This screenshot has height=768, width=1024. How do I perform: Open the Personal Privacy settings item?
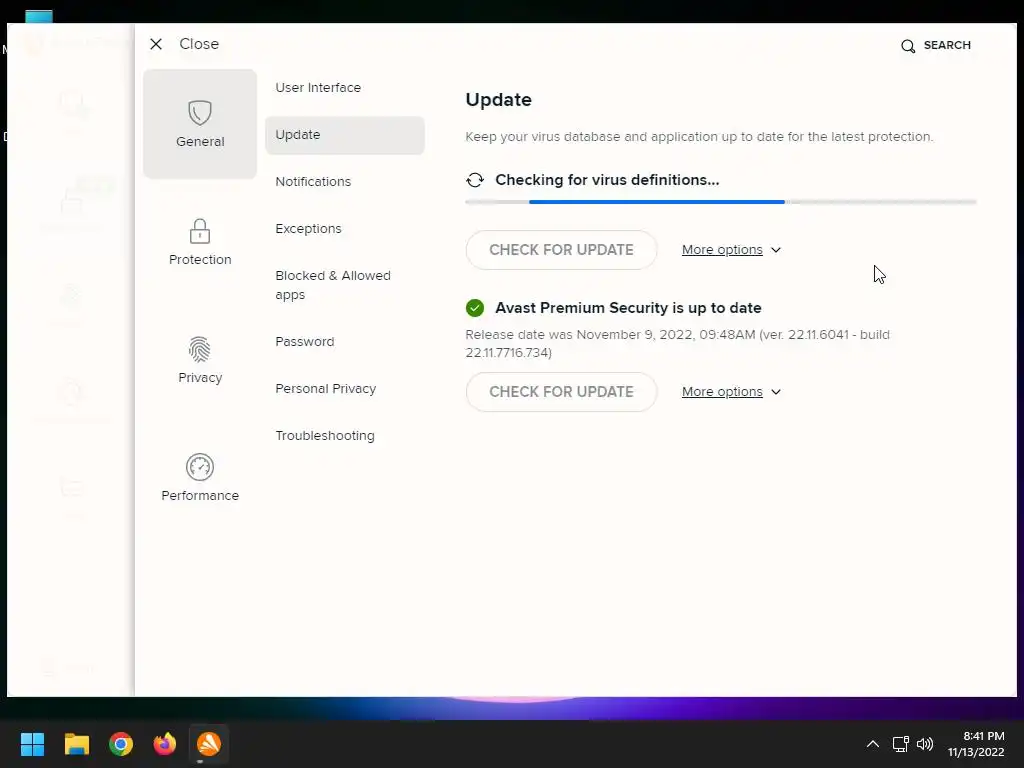pos(325,389)
